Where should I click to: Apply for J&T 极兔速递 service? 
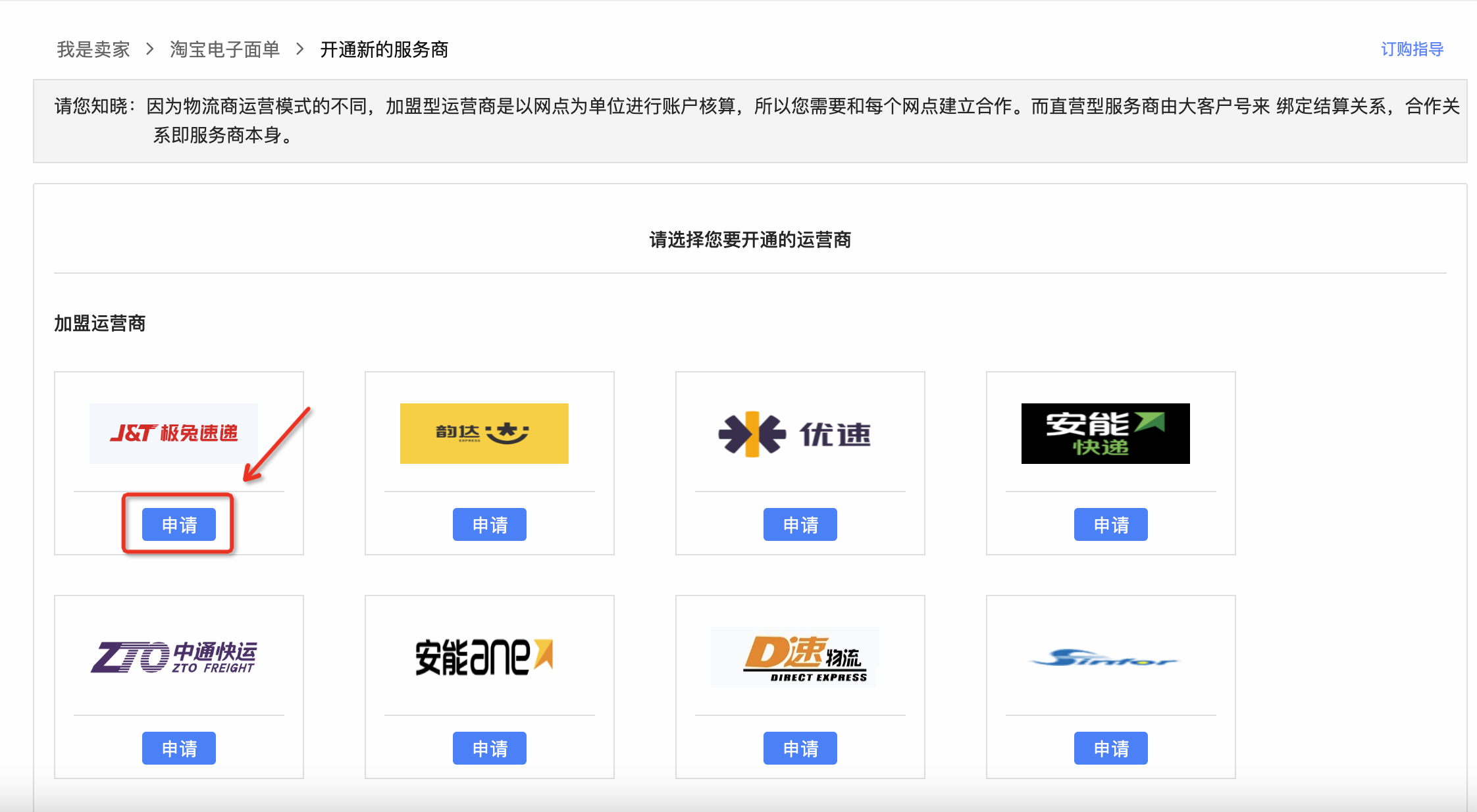pos(179,524)
